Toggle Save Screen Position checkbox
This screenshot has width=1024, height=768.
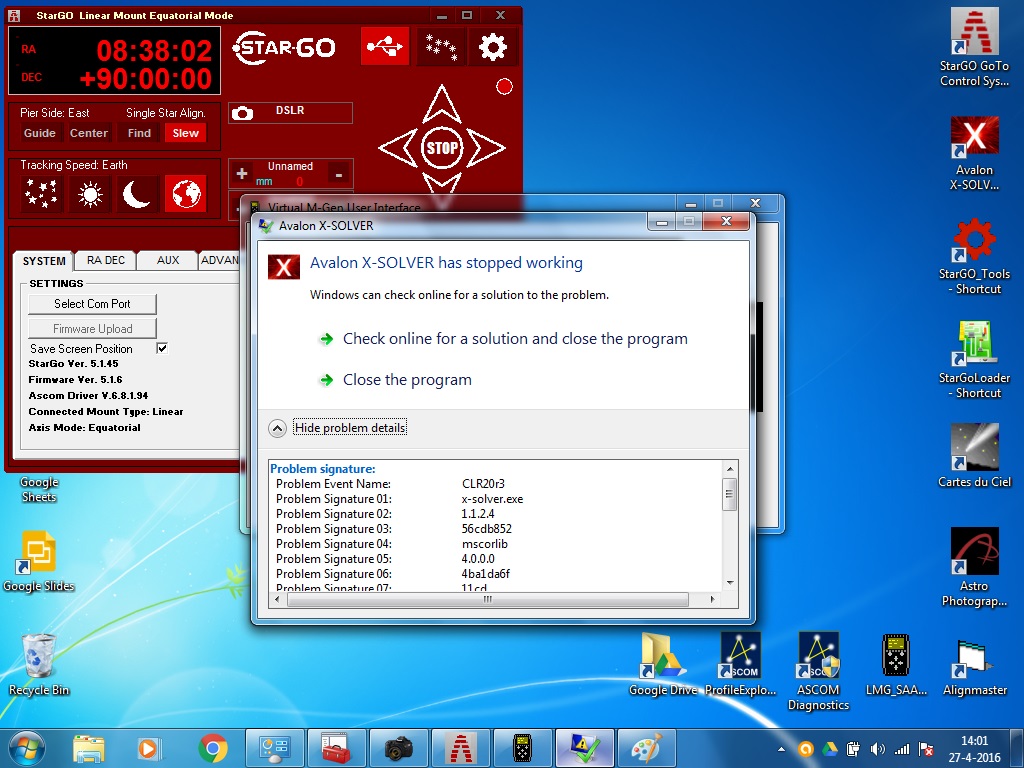pyautogui.click(x=162, y=348)
